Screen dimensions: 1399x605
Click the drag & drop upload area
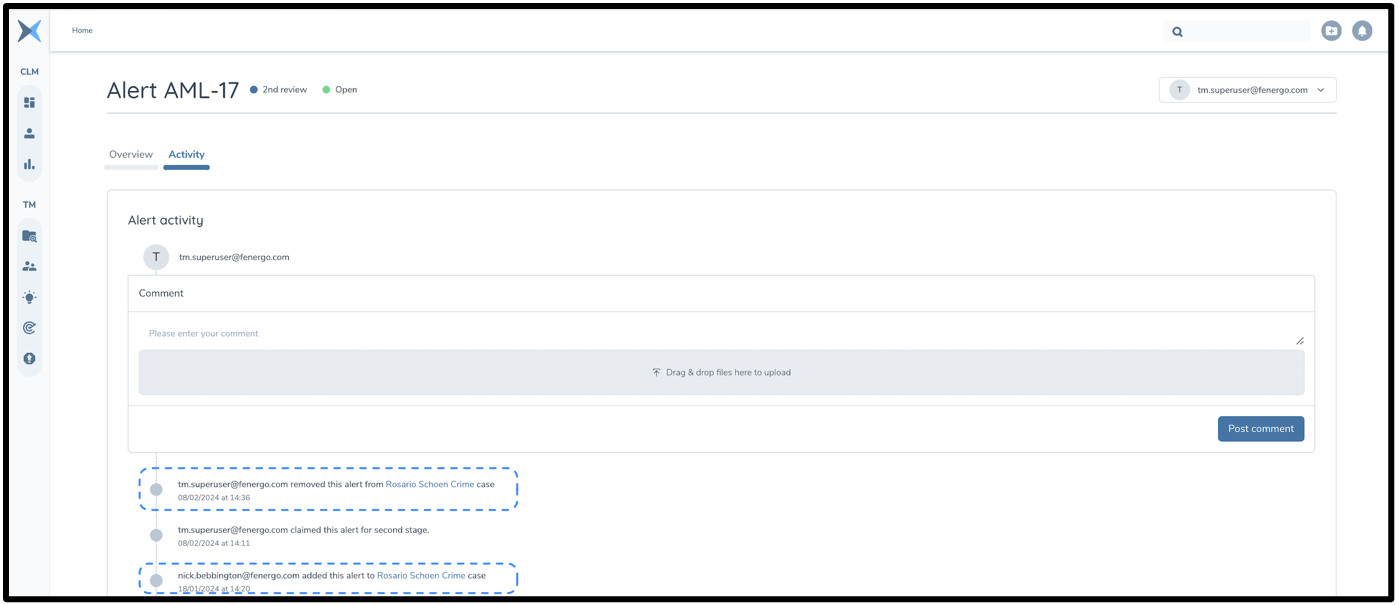[721, 372]
